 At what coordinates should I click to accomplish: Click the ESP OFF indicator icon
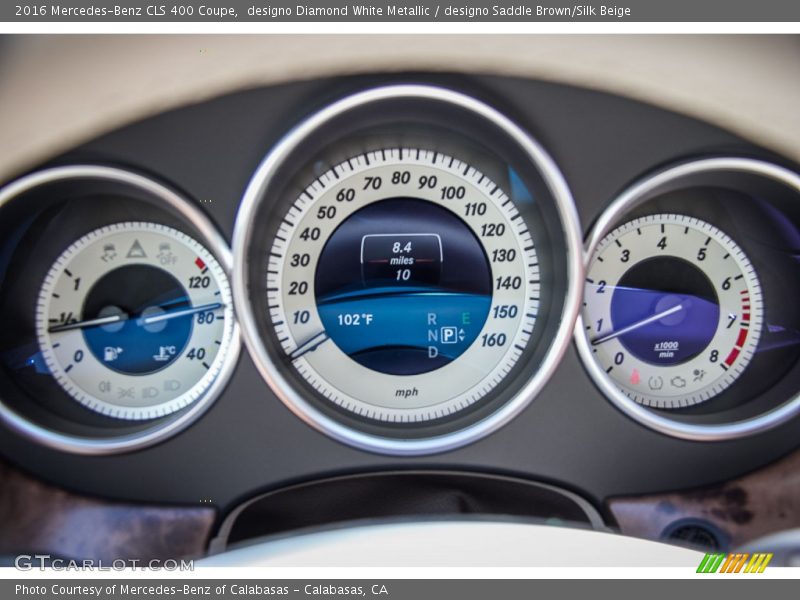click(166, 253)
